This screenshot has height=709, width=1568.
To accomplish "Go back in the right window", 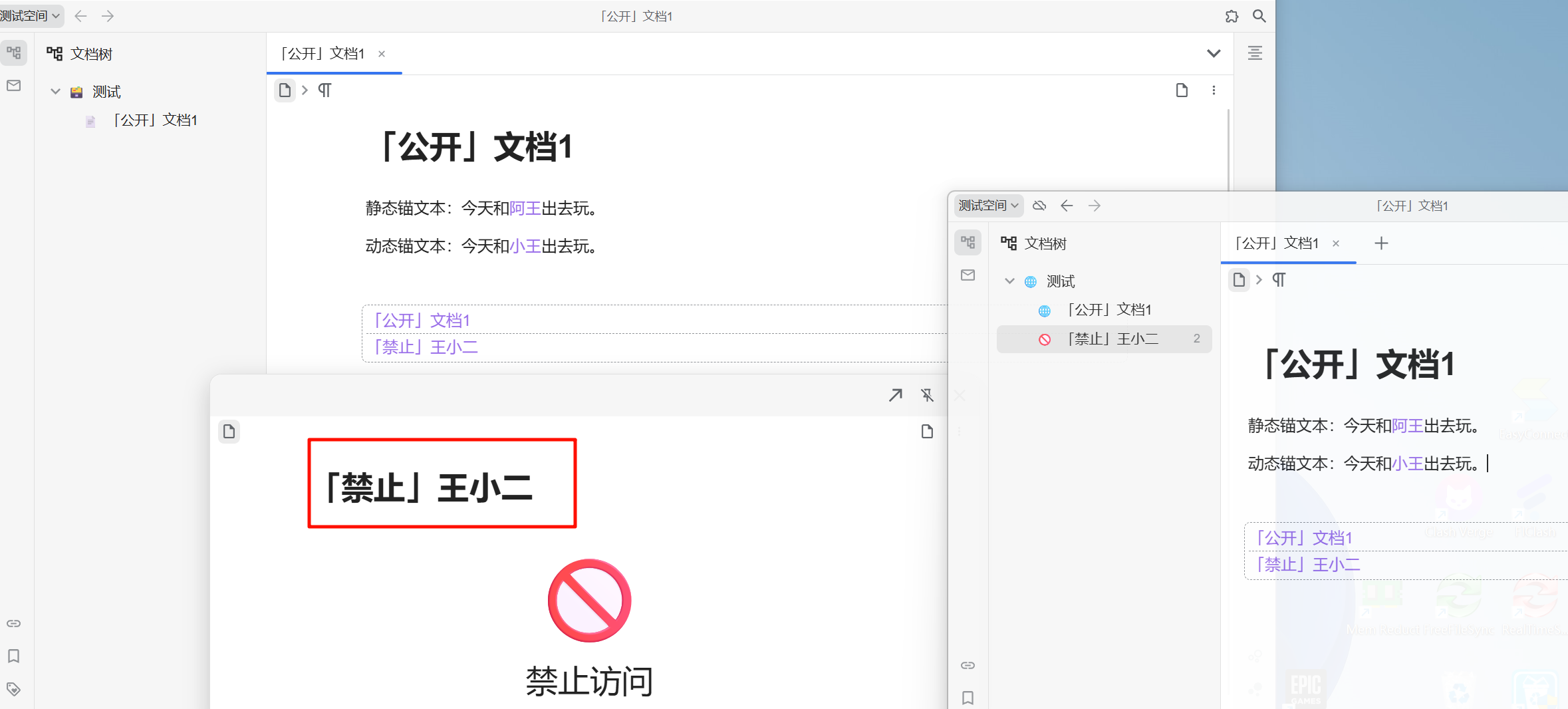I will (x=1067, y=206).
